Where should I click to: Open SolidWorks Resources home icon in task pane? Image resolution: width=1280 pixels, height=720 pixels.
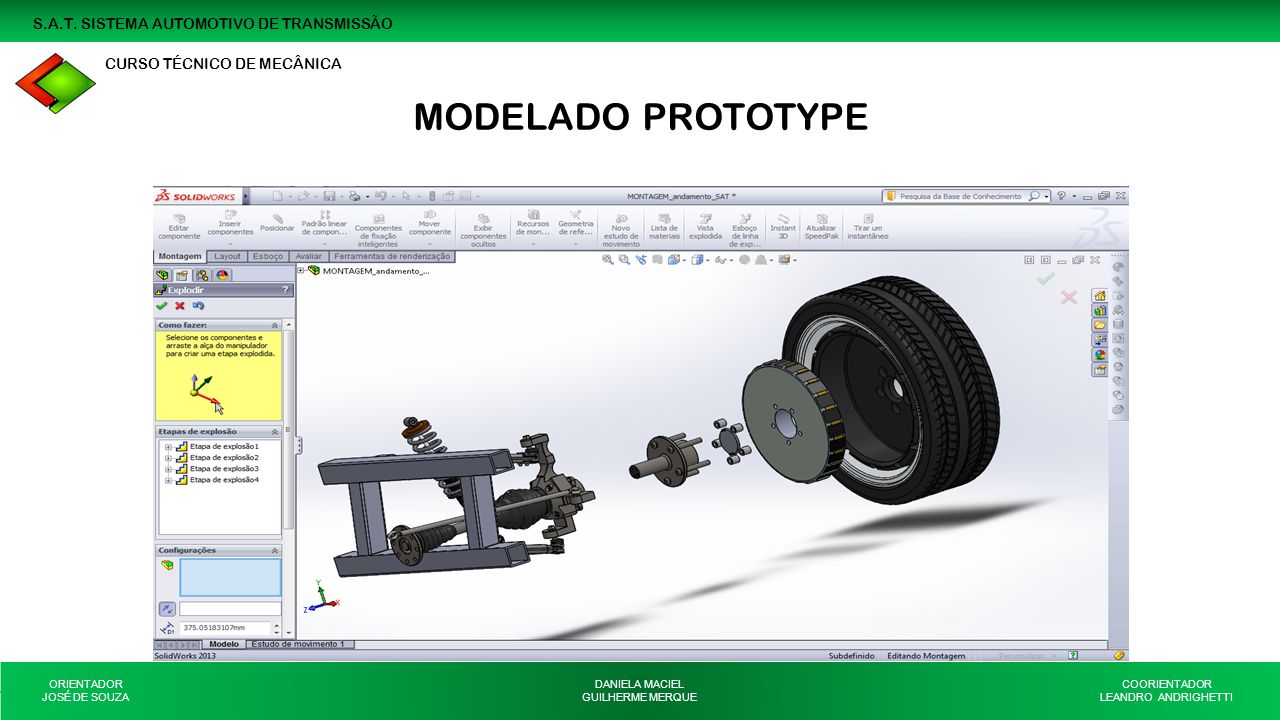[x=1099, y=296]
